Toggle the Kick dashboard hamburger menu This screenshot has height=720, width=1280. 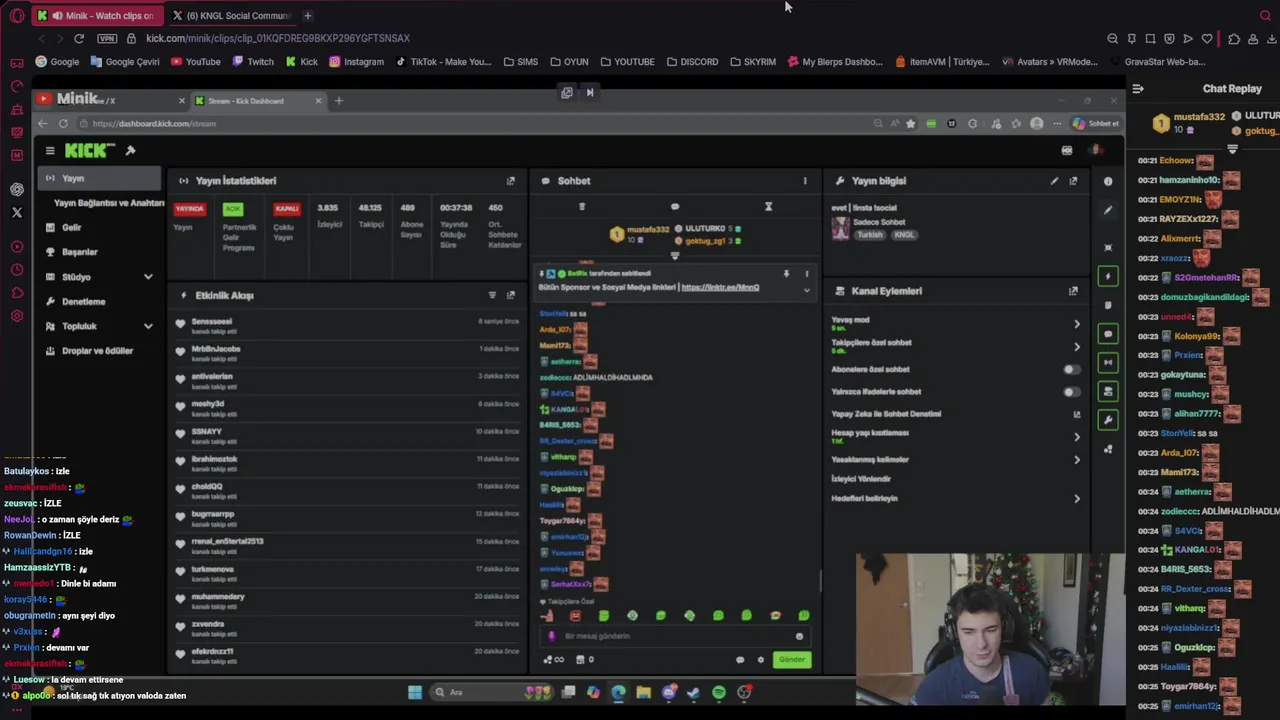click(x=50, y=150)
